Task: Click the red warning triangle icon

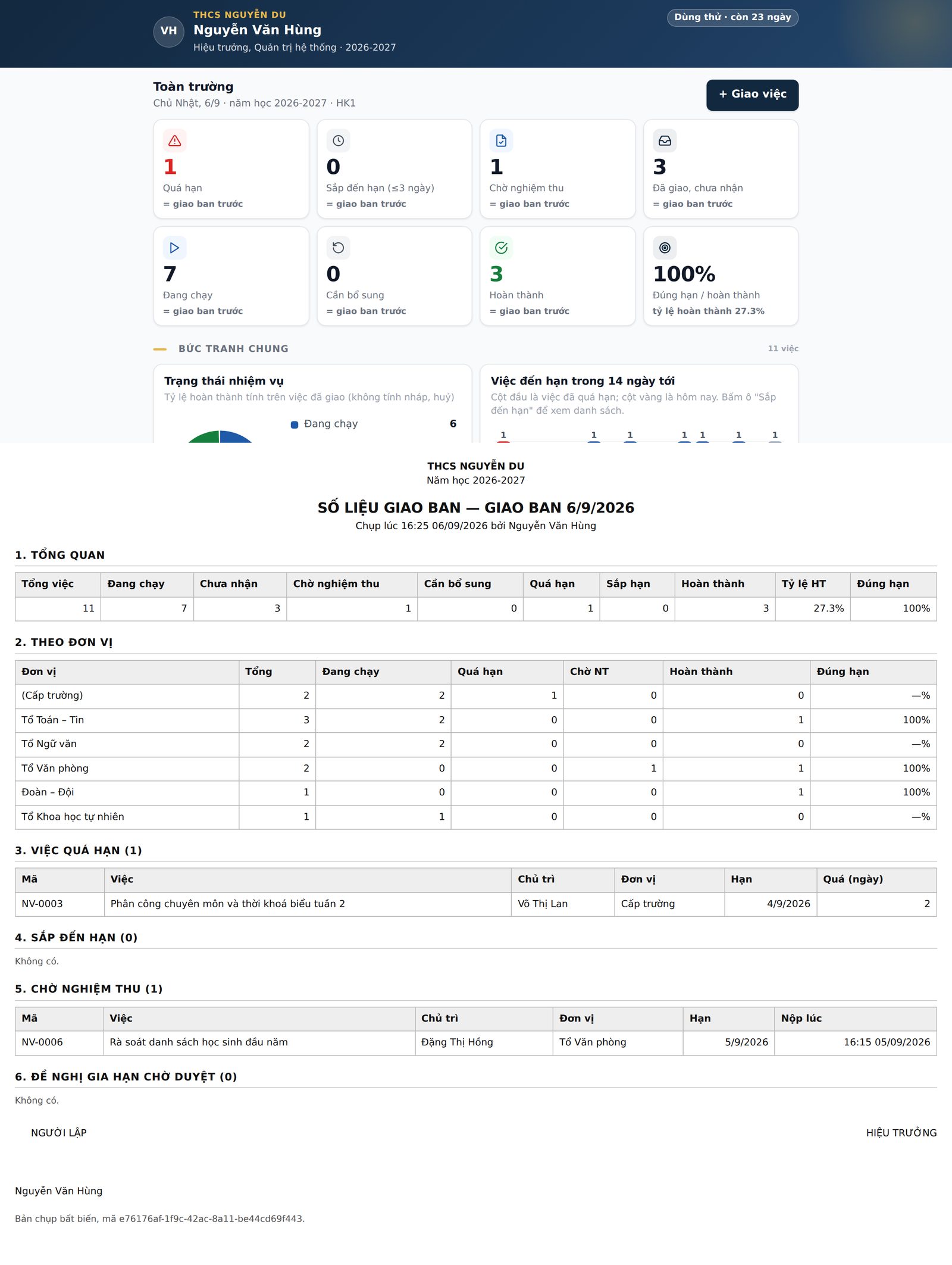Action: pos(174,140)
